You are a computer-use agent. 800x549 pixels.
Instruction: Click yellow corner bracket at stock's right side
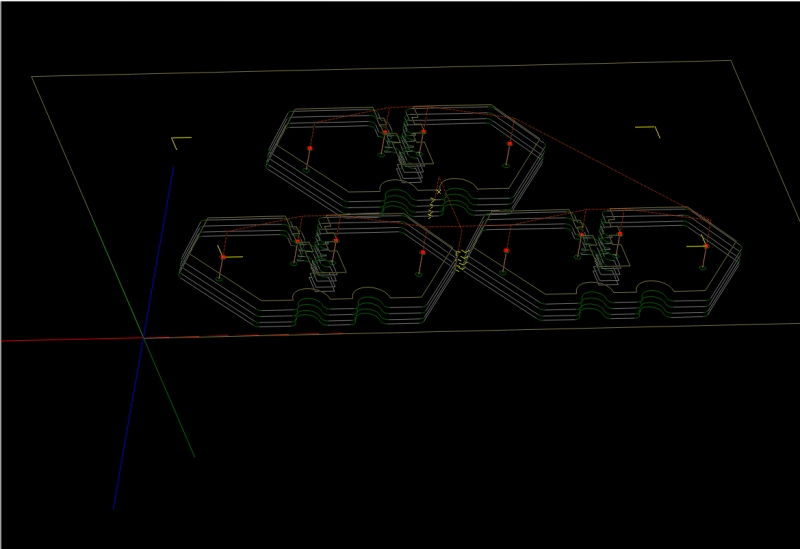coord(648,131)
